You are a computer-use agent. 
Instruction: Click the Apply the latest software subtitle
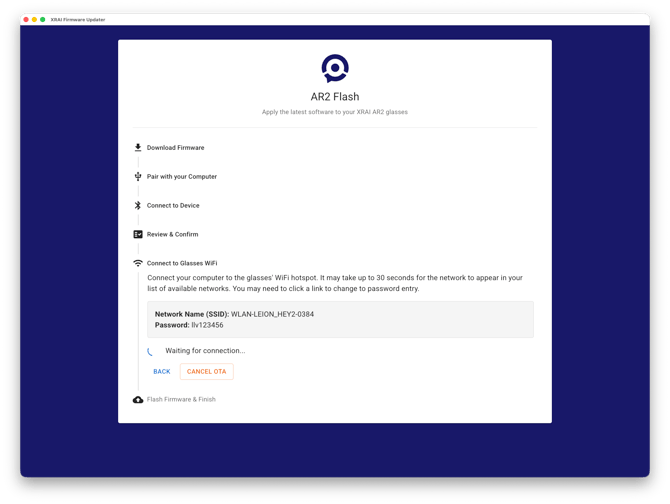[x=335, y=112]
